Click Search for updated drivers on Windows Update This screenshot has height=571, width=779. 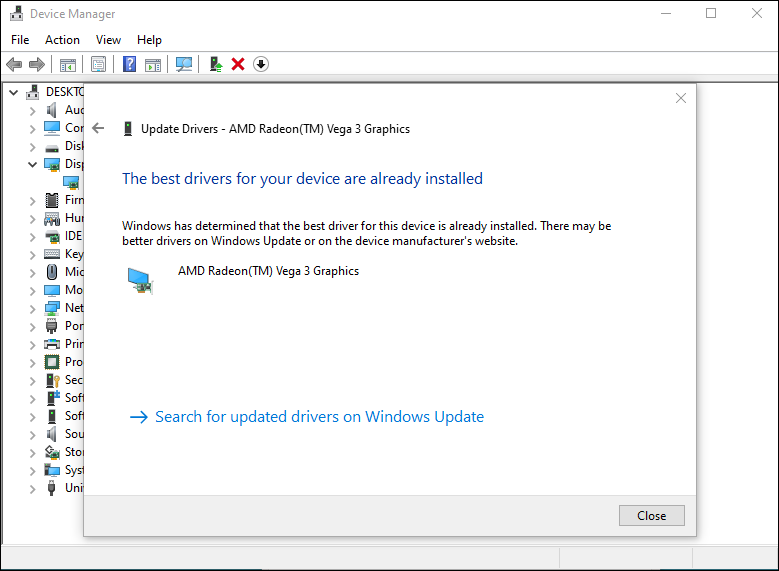click(319, 417)
